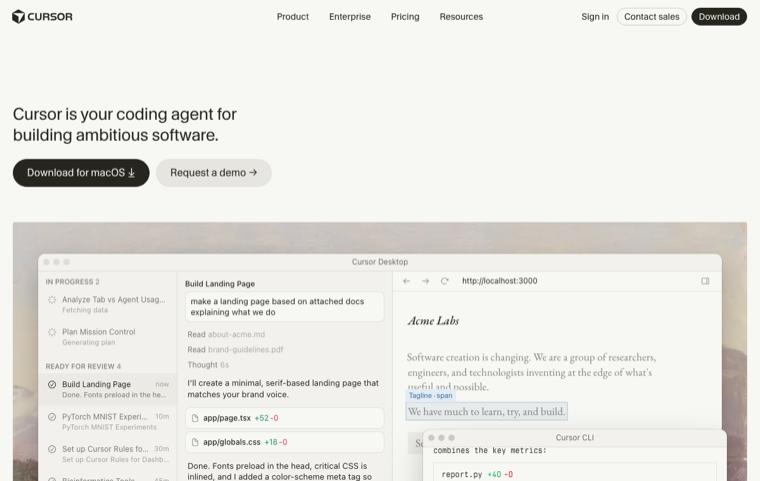The width and height of the screenshot is (760, 481).
Task: Open the app/globals.css file change
Action: (x=285, y=442)
